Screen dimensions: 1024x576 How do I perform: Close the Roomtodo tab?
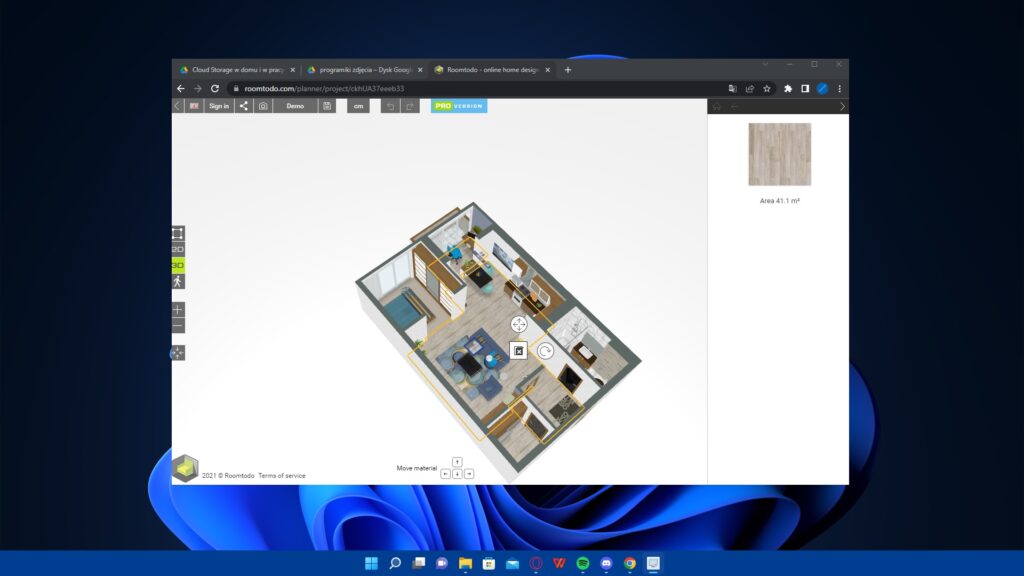pos(547,70)
